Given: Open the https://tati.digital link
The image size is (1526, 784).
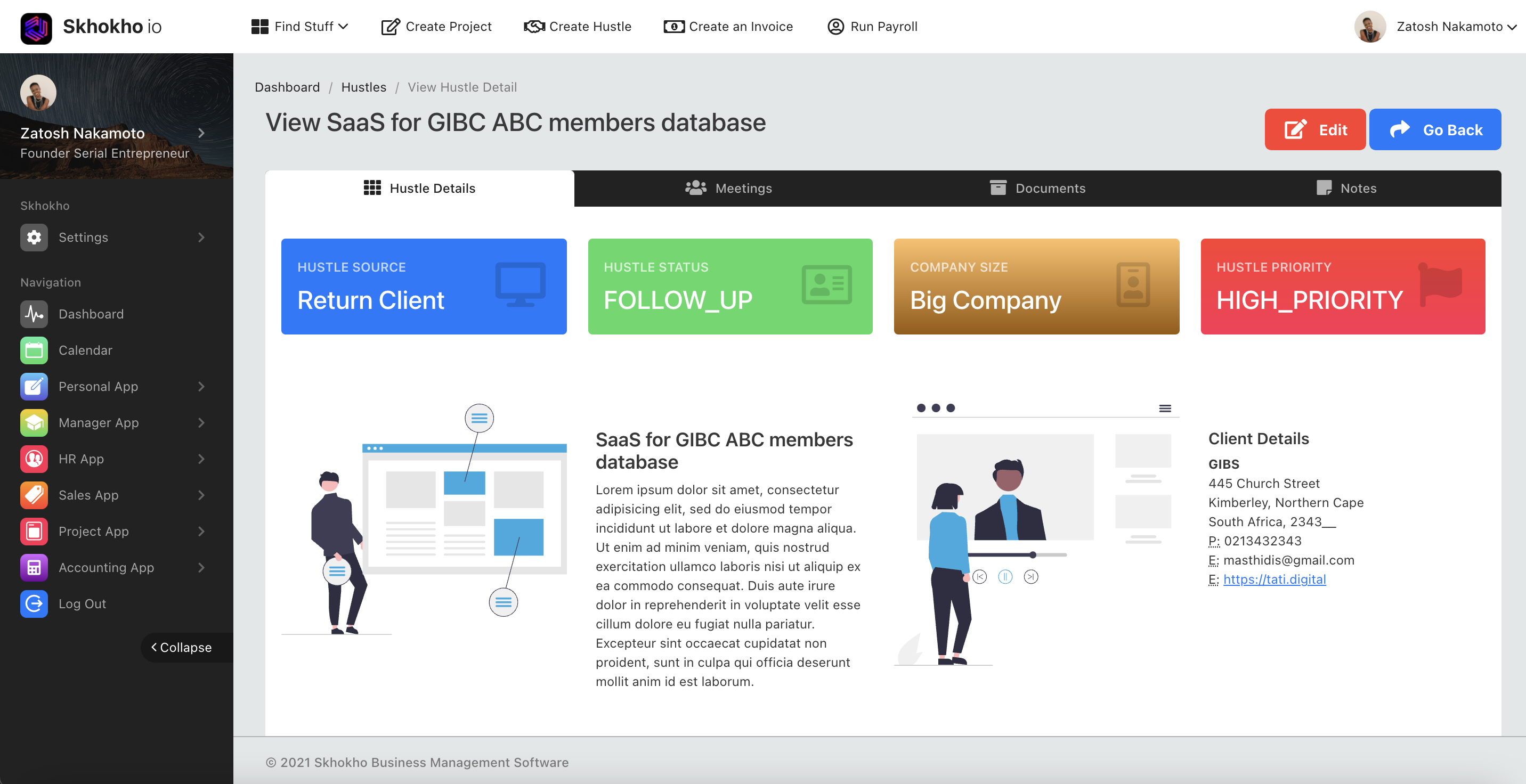Looking at the screenshot, I should pyautogui.click(x=1274, y=579).
